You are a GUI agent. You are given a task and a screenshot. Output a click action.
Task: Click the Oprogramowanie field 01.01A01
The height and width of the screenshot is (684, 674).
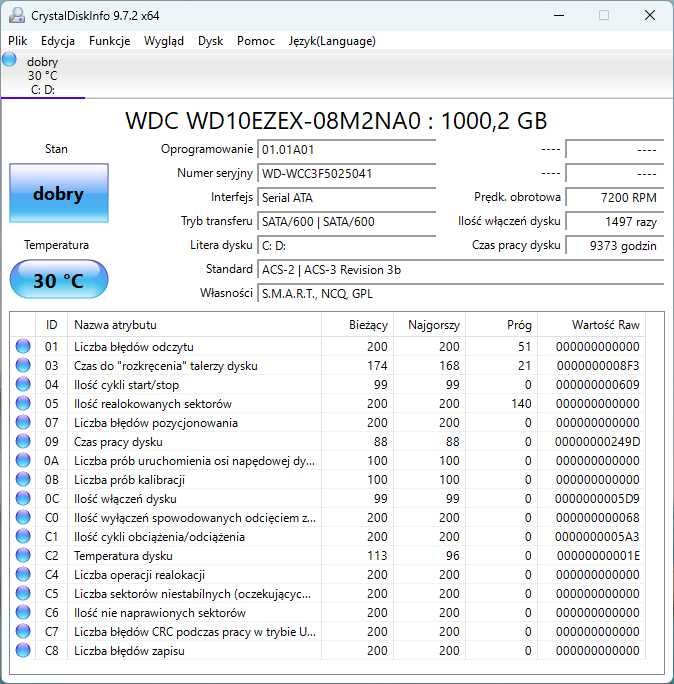coord(347,150)
